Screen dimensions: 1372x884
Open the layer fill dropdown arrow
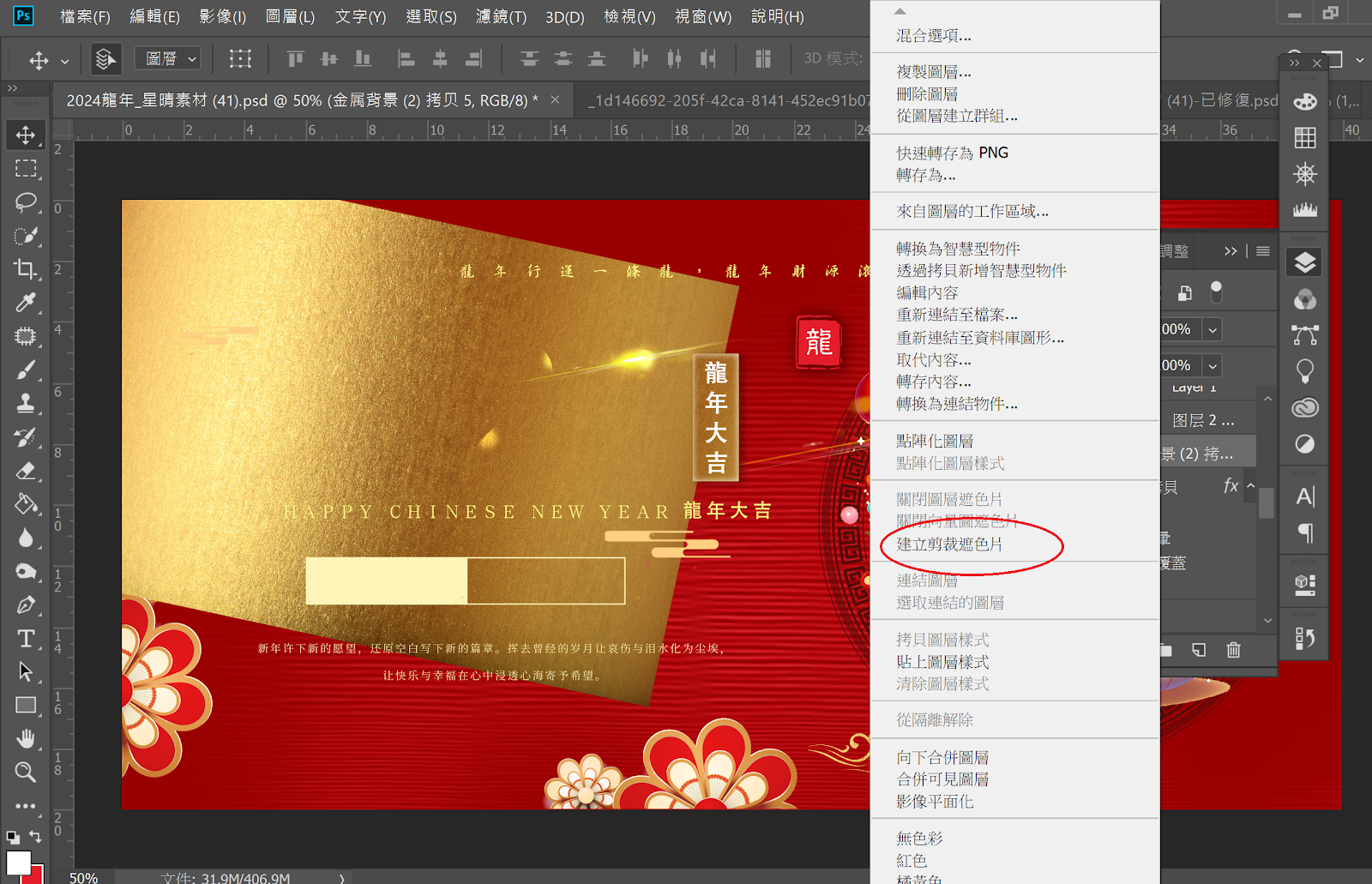1213,365
